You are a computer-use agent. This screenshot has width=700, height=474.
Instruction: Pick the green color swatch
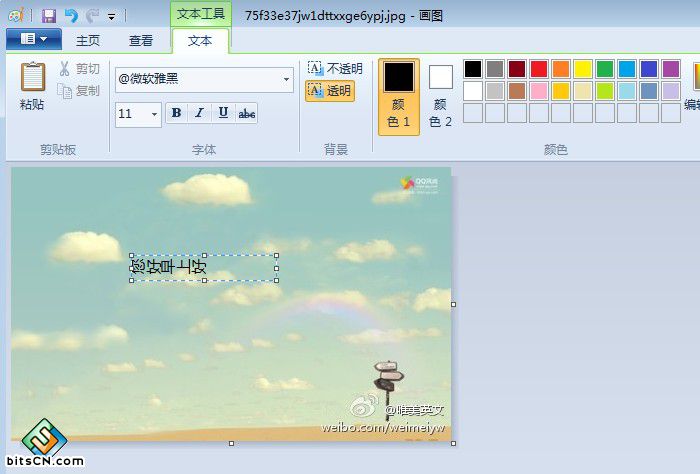click(605, 69)
